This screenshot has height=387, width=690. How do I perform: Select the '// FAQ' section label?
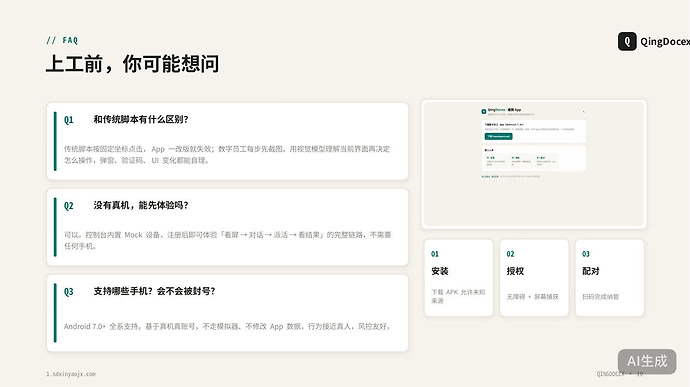62,41
